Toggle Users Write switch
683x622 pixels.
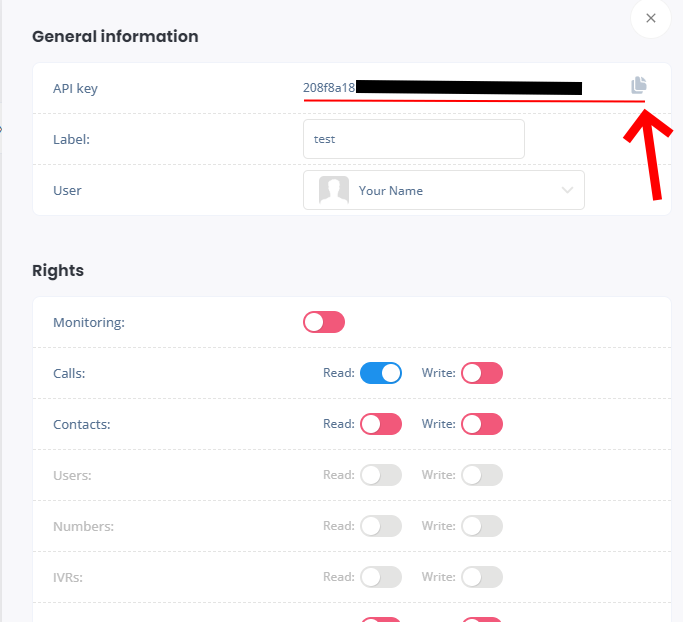point(482,475)
